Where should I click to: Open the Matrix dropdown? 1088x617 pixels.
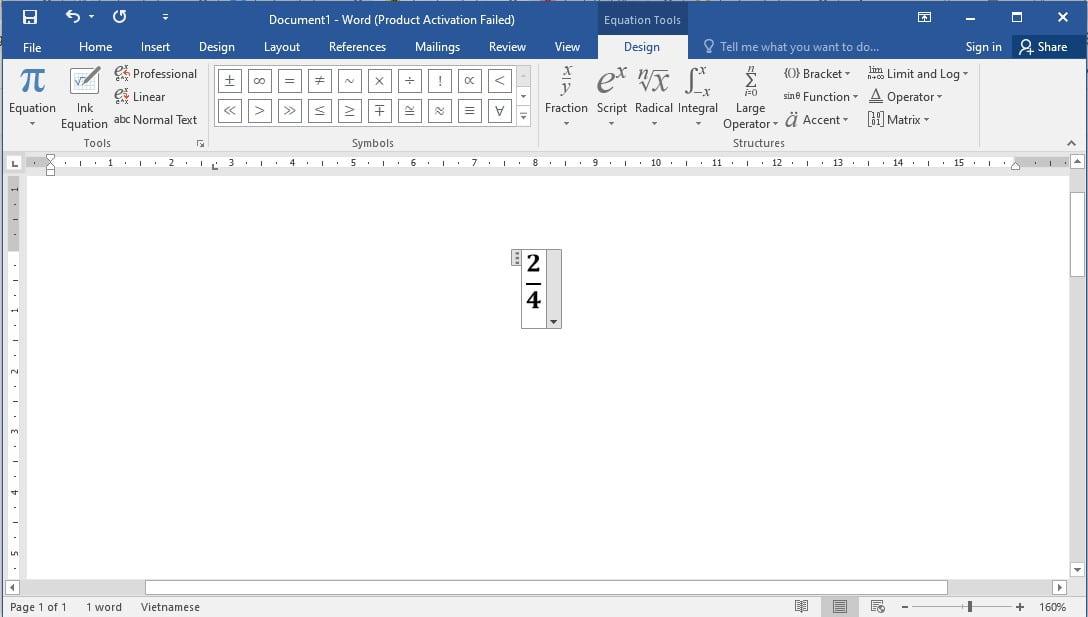tap(898, 119)
